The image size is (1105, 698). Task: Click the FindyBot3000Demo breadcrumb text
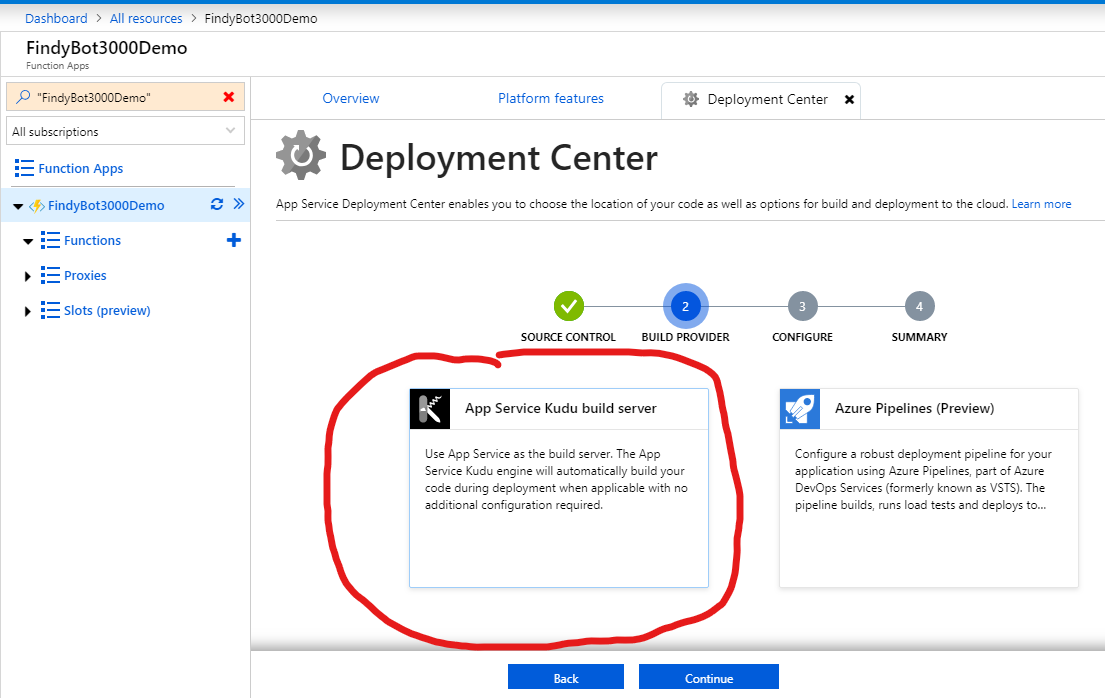coord(261,18)
